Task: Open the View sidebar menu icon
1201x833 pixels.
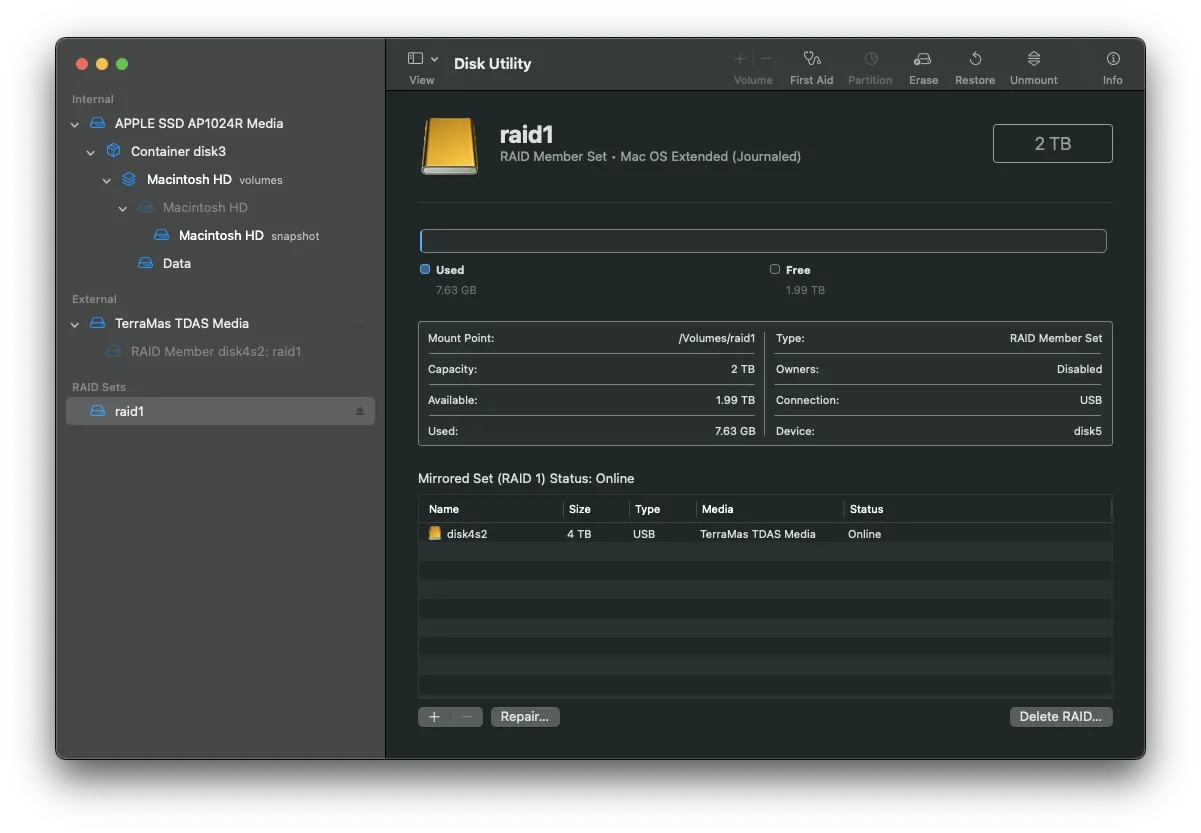Action: (422, 59)
